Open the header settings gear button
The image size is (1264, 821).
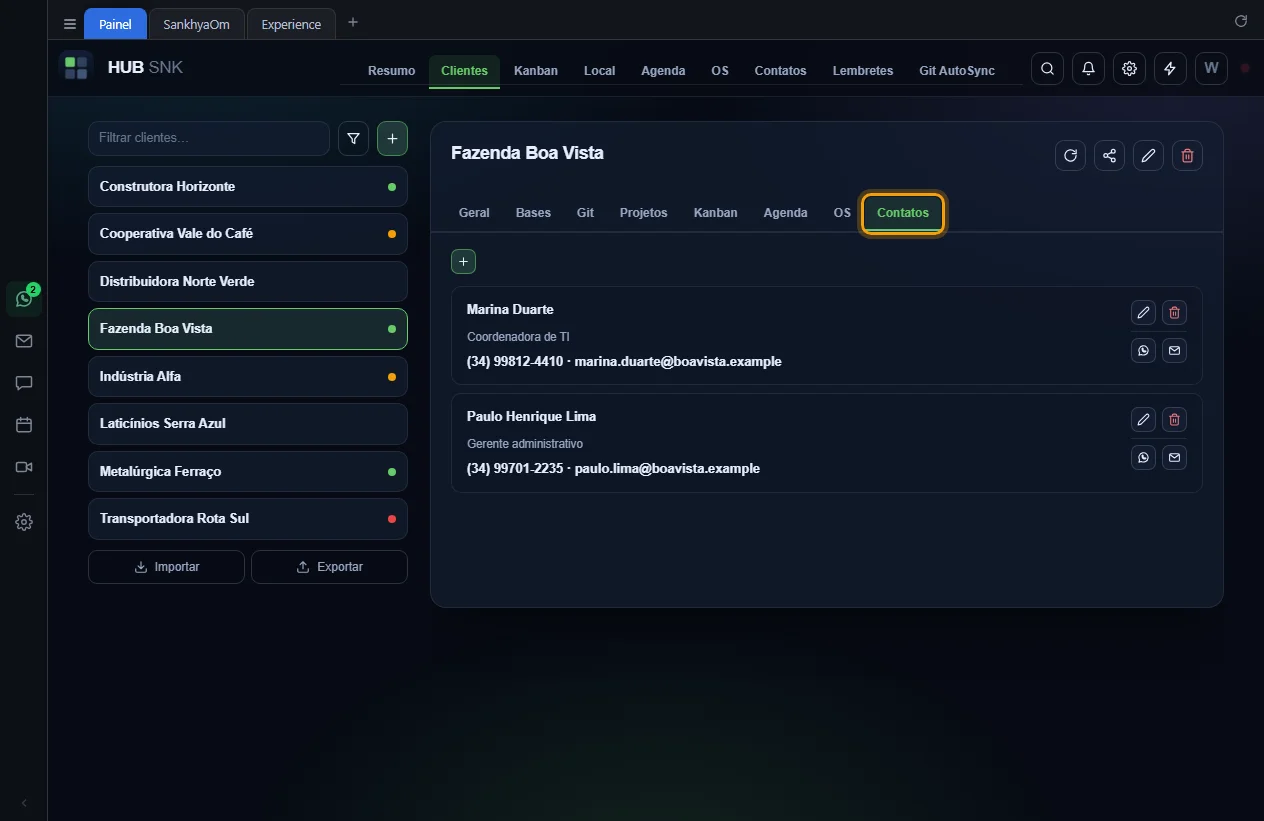(1129, 69)
